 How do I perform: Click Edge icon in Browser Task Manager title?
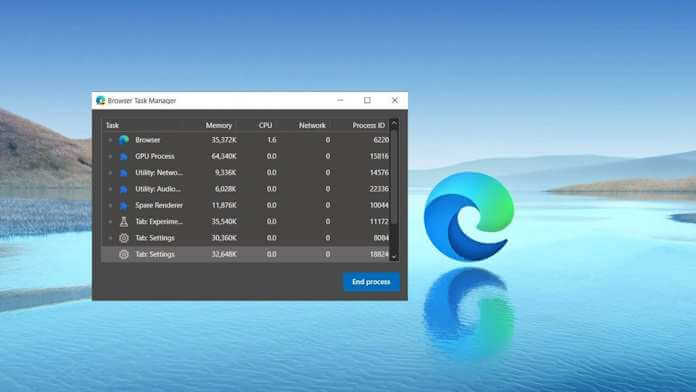[x=101, y=100]
